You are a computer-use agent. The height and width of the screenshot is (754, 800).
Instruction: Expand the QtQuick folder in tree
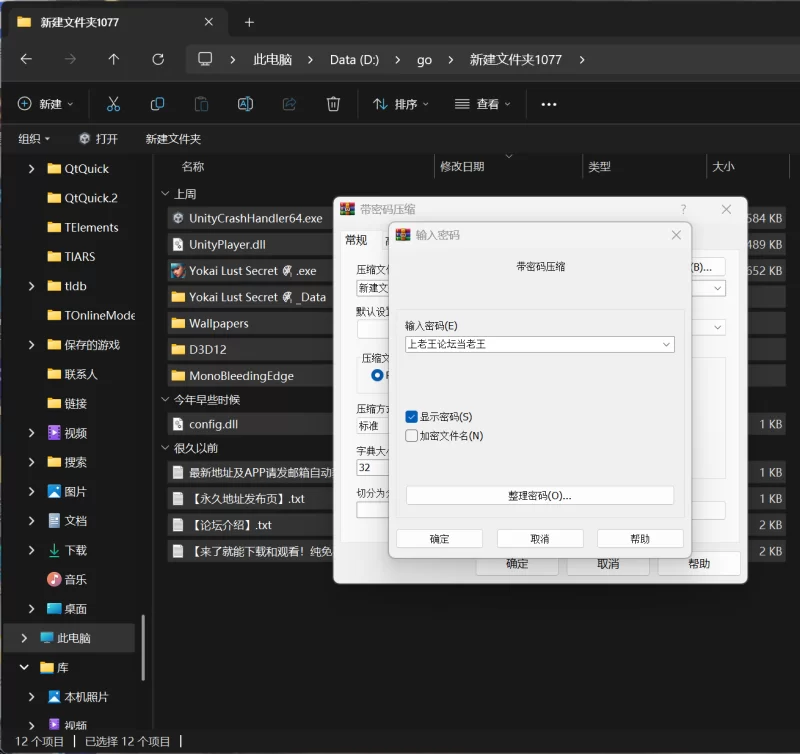click(32, 168)
